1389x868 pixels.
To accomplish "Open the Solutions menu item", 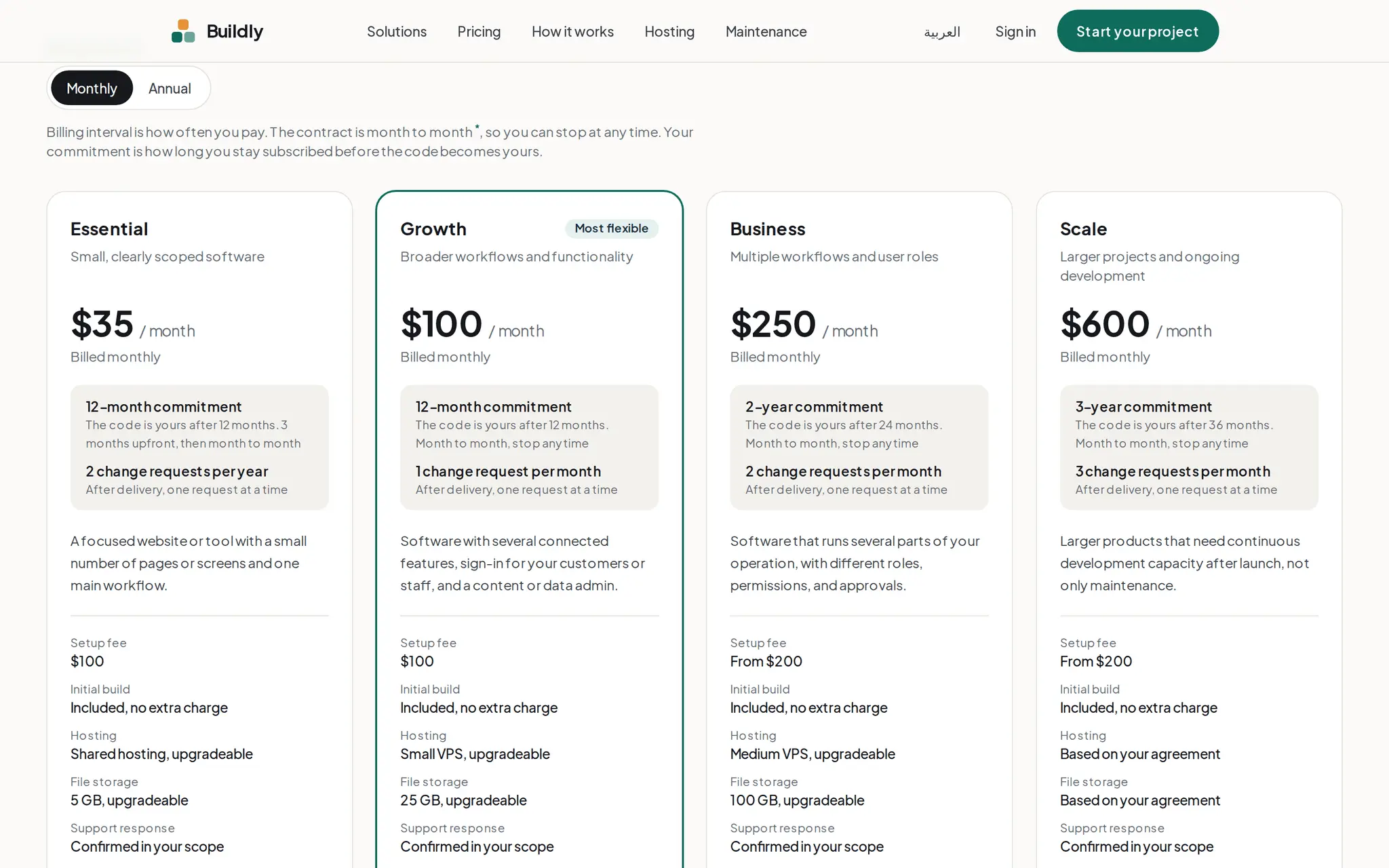I will point(397,31).
